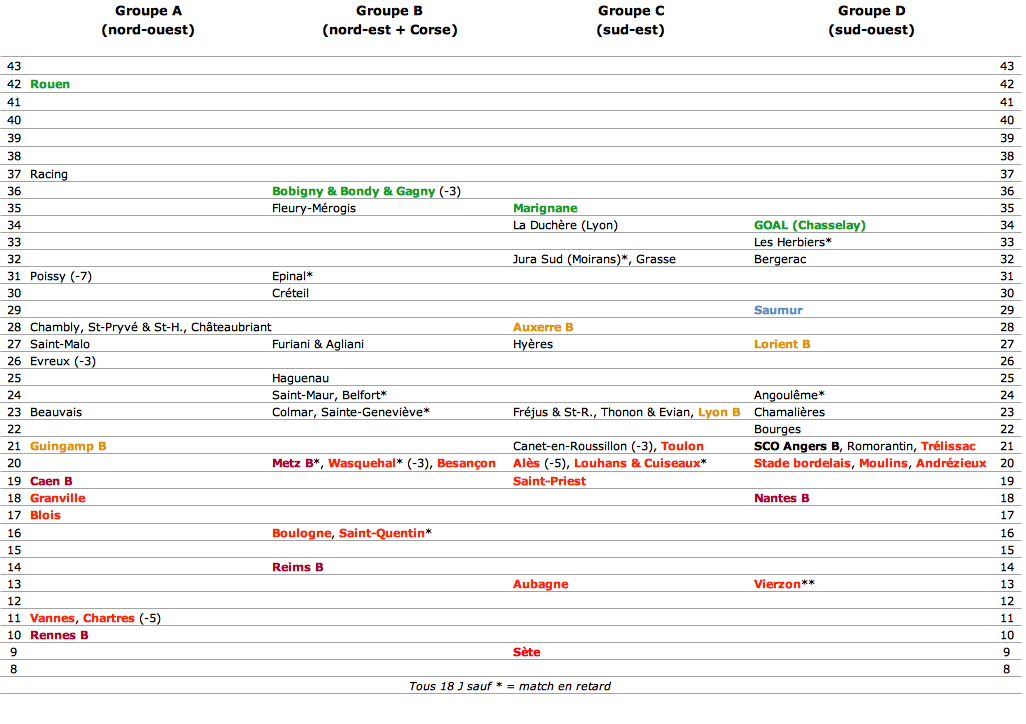Select Colmar, Sainte-Geneviève* text
This screenshot has width=1026, height=724.
tap(351, 412)
